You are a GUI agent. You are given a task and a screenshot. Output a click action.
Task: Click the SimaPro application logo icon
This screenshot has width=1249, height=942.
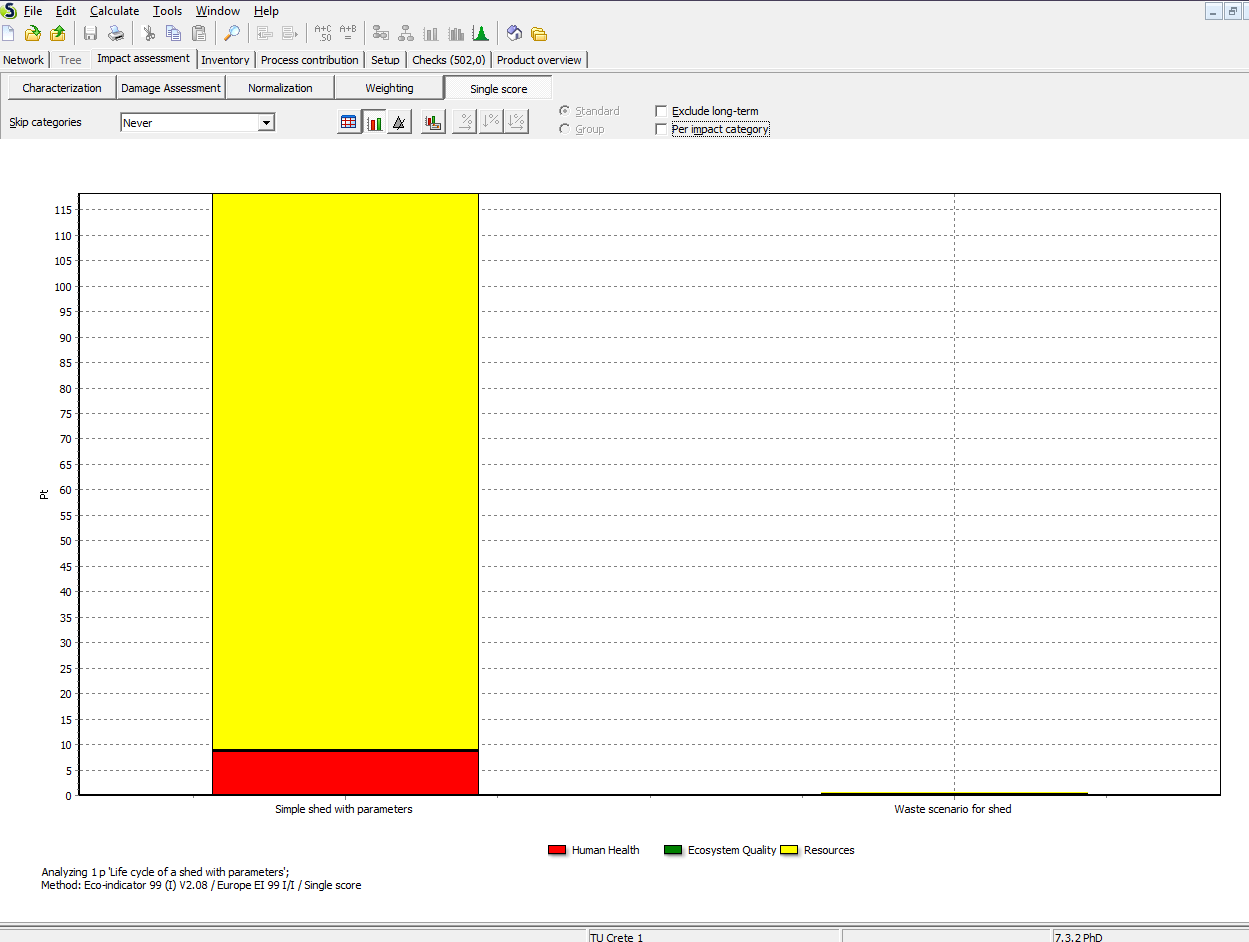[x=9, y=10]
